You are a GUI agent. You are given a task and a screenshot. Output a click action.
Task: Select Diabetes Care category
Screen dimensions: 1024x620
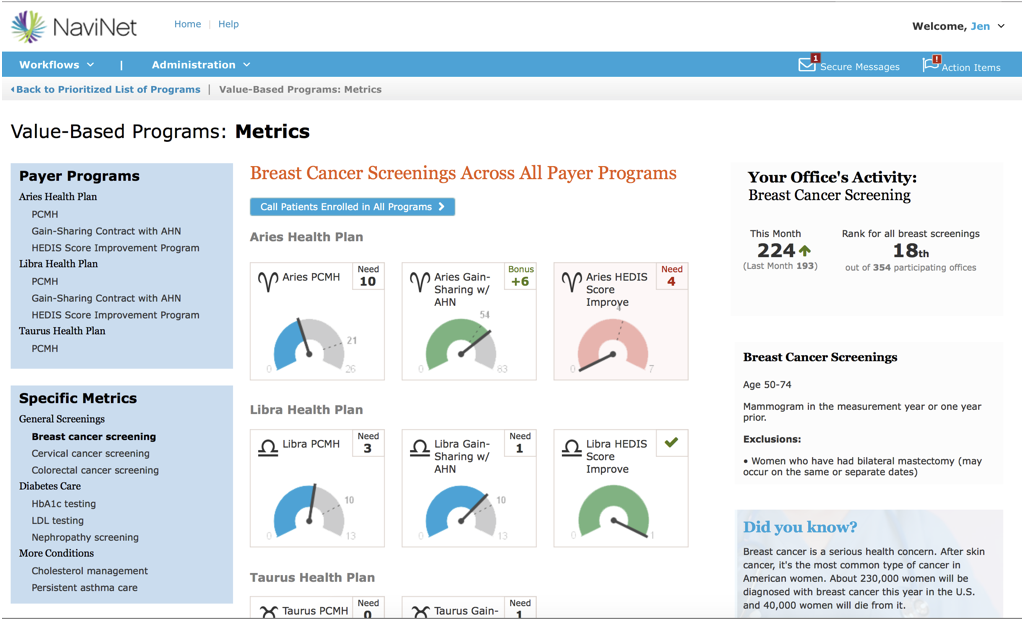coord(50,487)
